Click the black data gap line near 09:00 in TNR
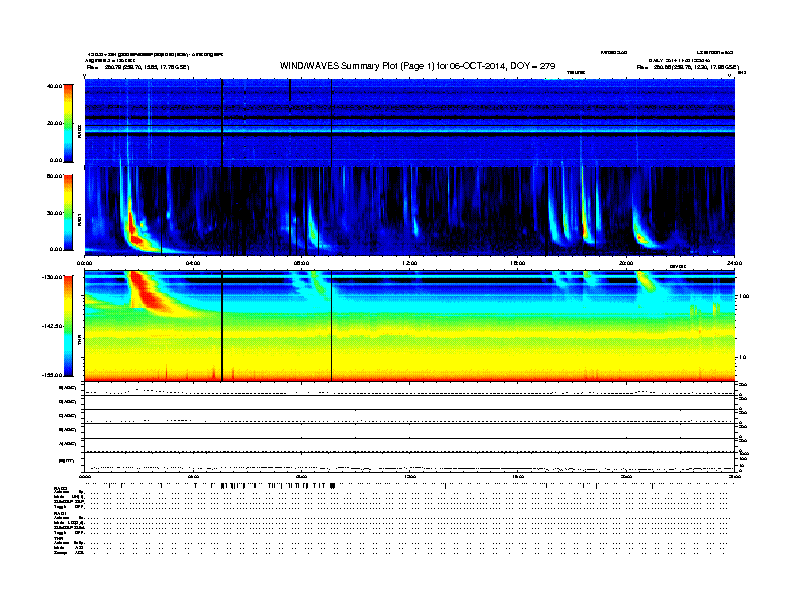 pyautogui.click(x=331, y=326)
